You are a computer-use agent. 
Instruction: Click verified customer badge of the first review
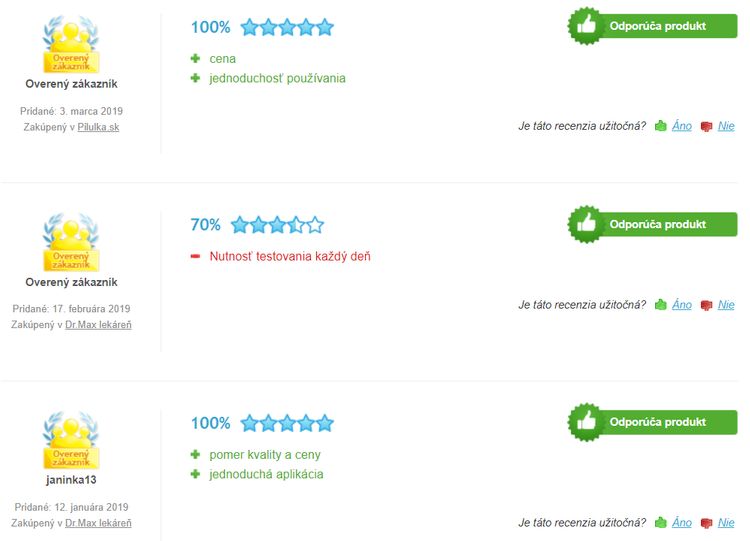pos(71,44)
